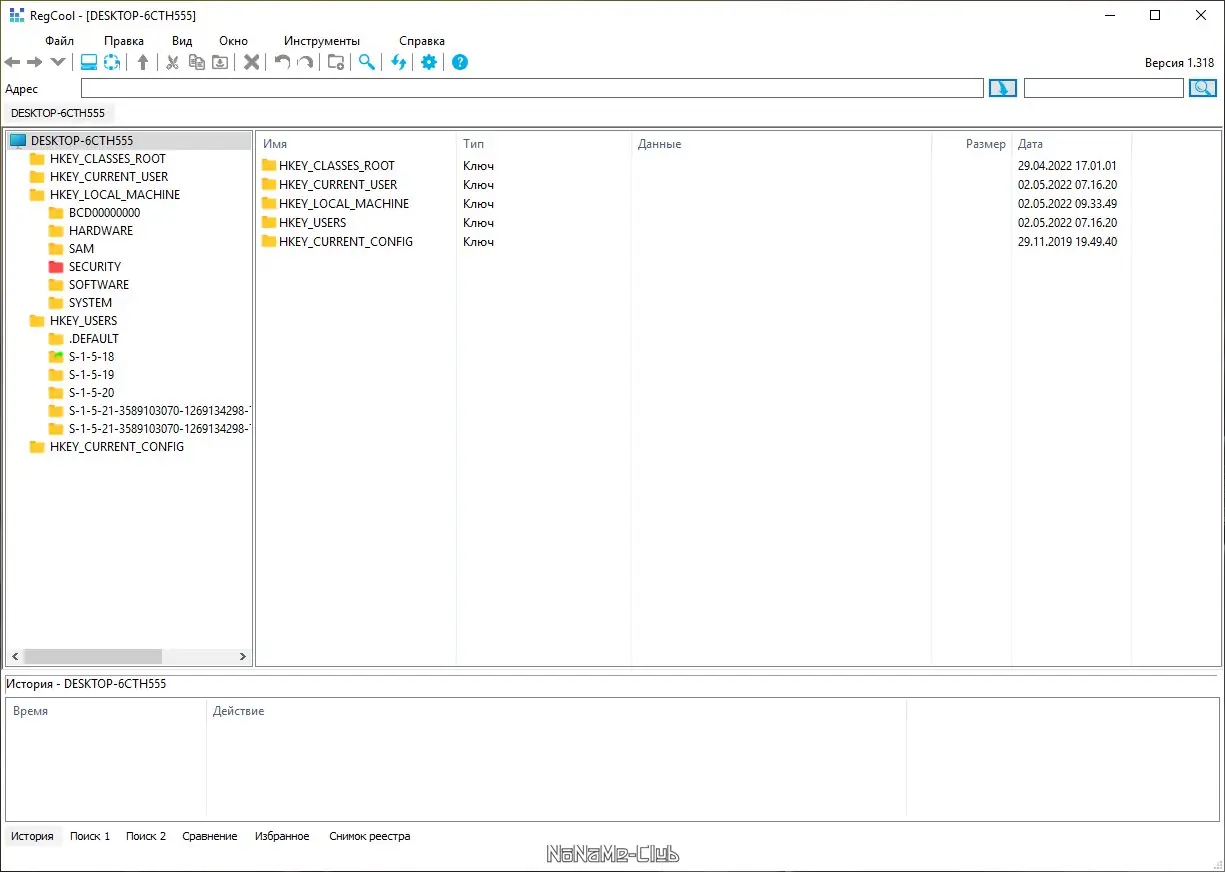The width and height of the screenshot is (1225, 872).
Task: Click tree horizontal scrollbar right arrow
Action: click(243, 657)
